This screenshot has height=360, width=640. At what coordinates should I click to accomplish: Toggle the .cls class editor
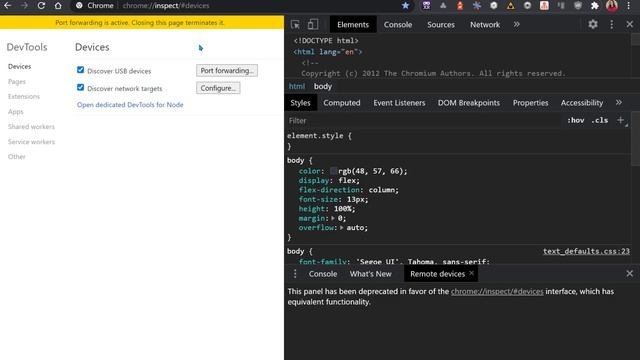click(x=600, y=120)
